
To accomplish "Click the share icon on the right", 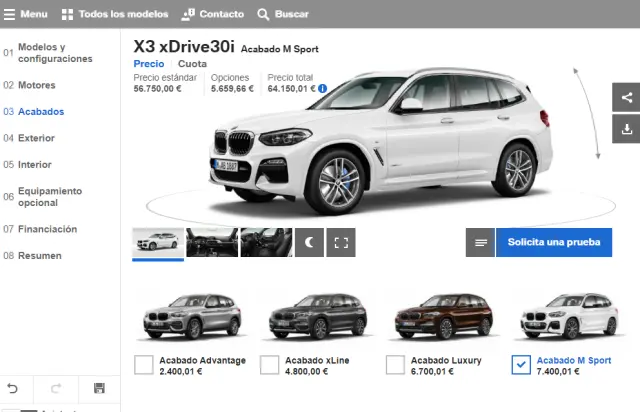I will [x=626, y=97].
